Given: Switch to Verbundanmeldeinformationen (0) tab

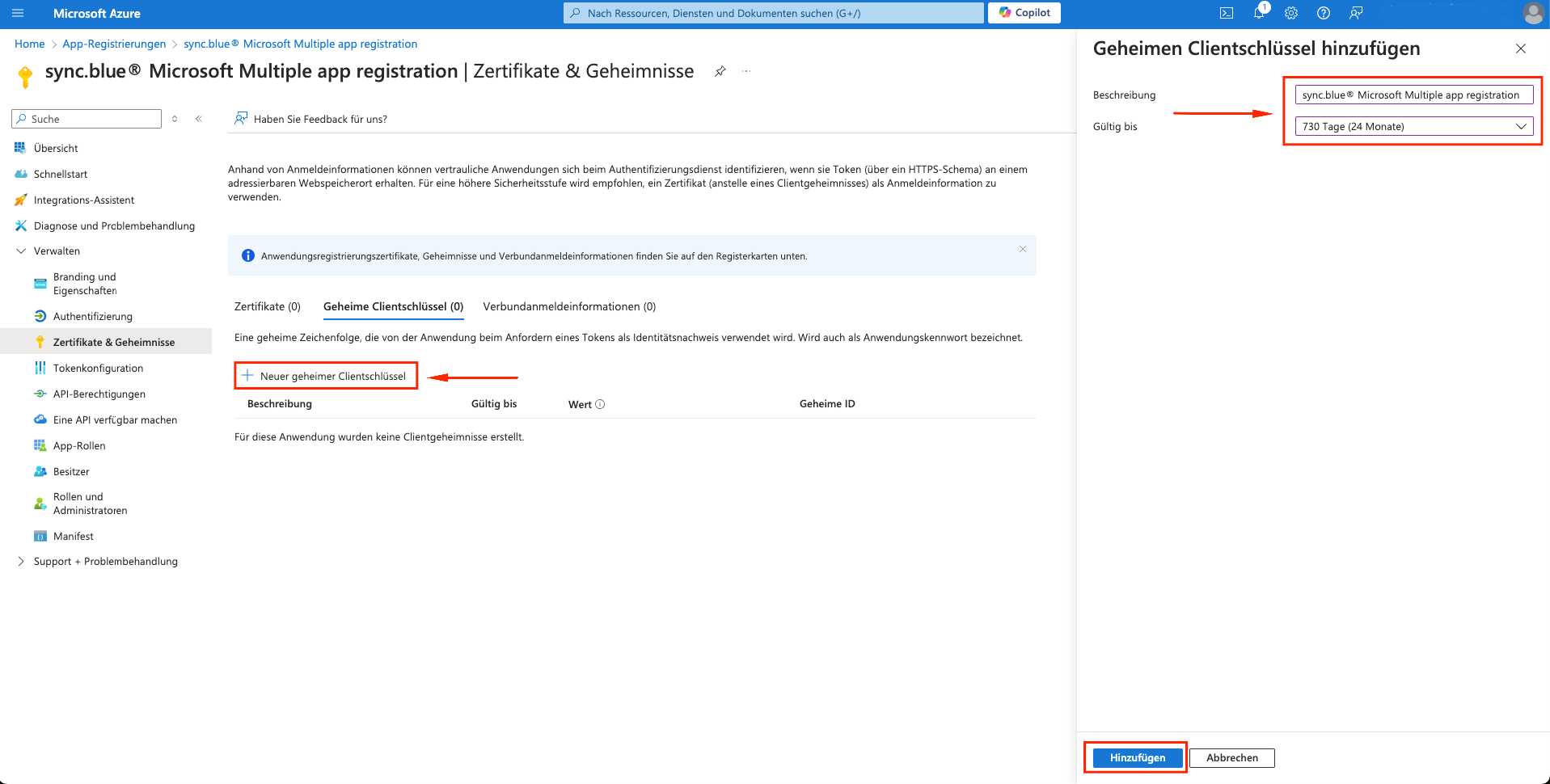Looking at the screenshot, I should (x=569, y=306).
